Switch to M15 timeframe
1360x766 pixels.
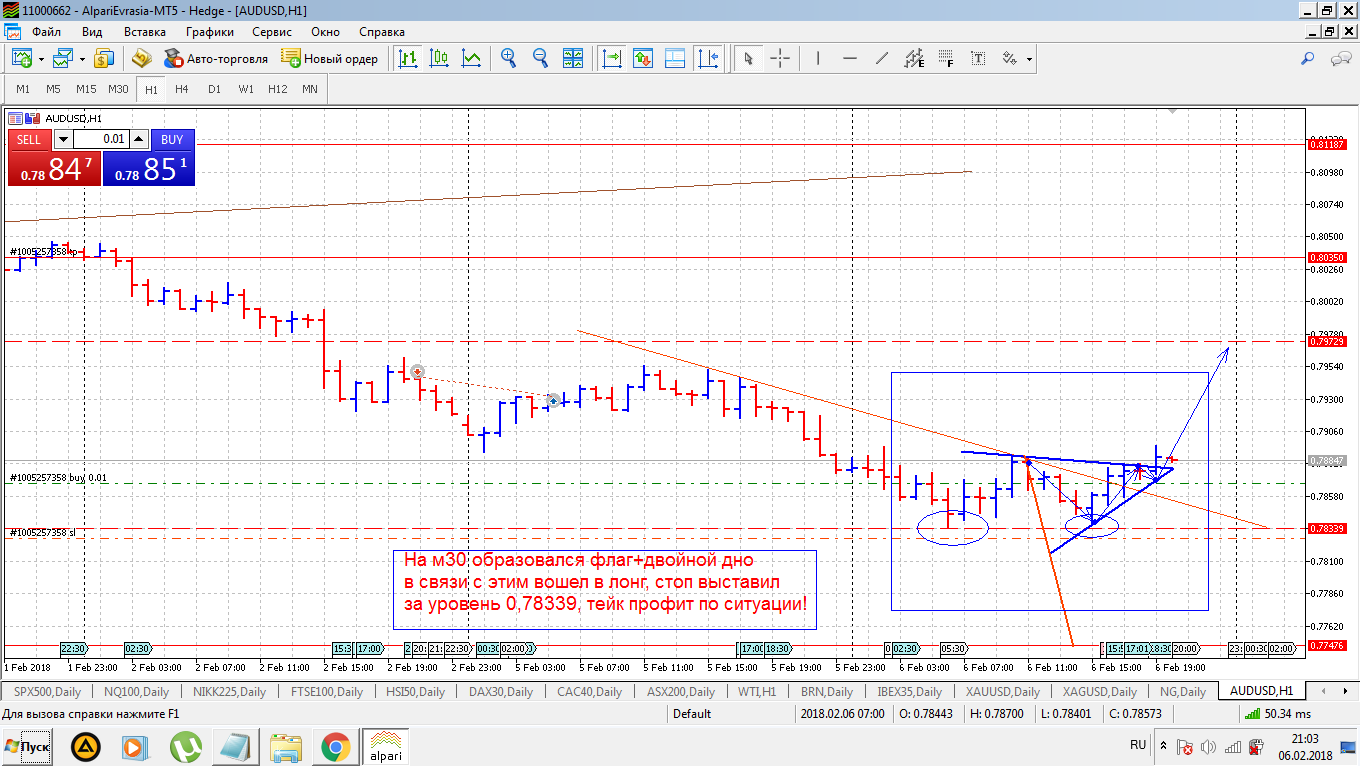point(86,89)
